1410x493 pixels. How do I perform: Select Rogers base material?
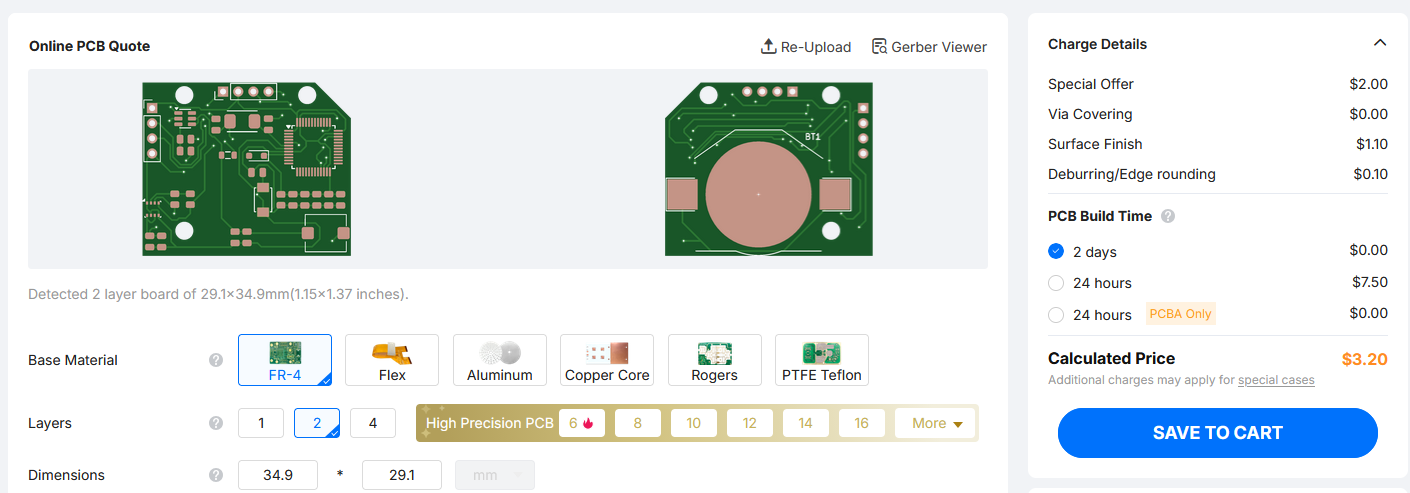point(714,360)
